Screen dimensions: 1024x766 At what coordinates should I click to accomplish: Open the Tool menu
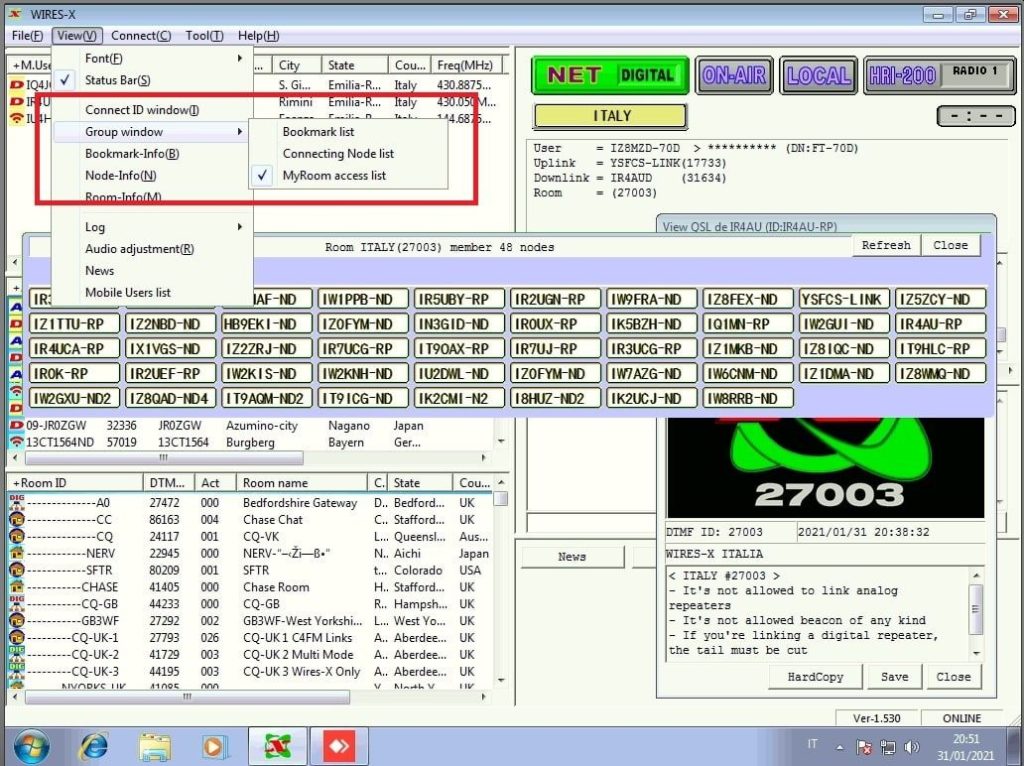point(204,36)
